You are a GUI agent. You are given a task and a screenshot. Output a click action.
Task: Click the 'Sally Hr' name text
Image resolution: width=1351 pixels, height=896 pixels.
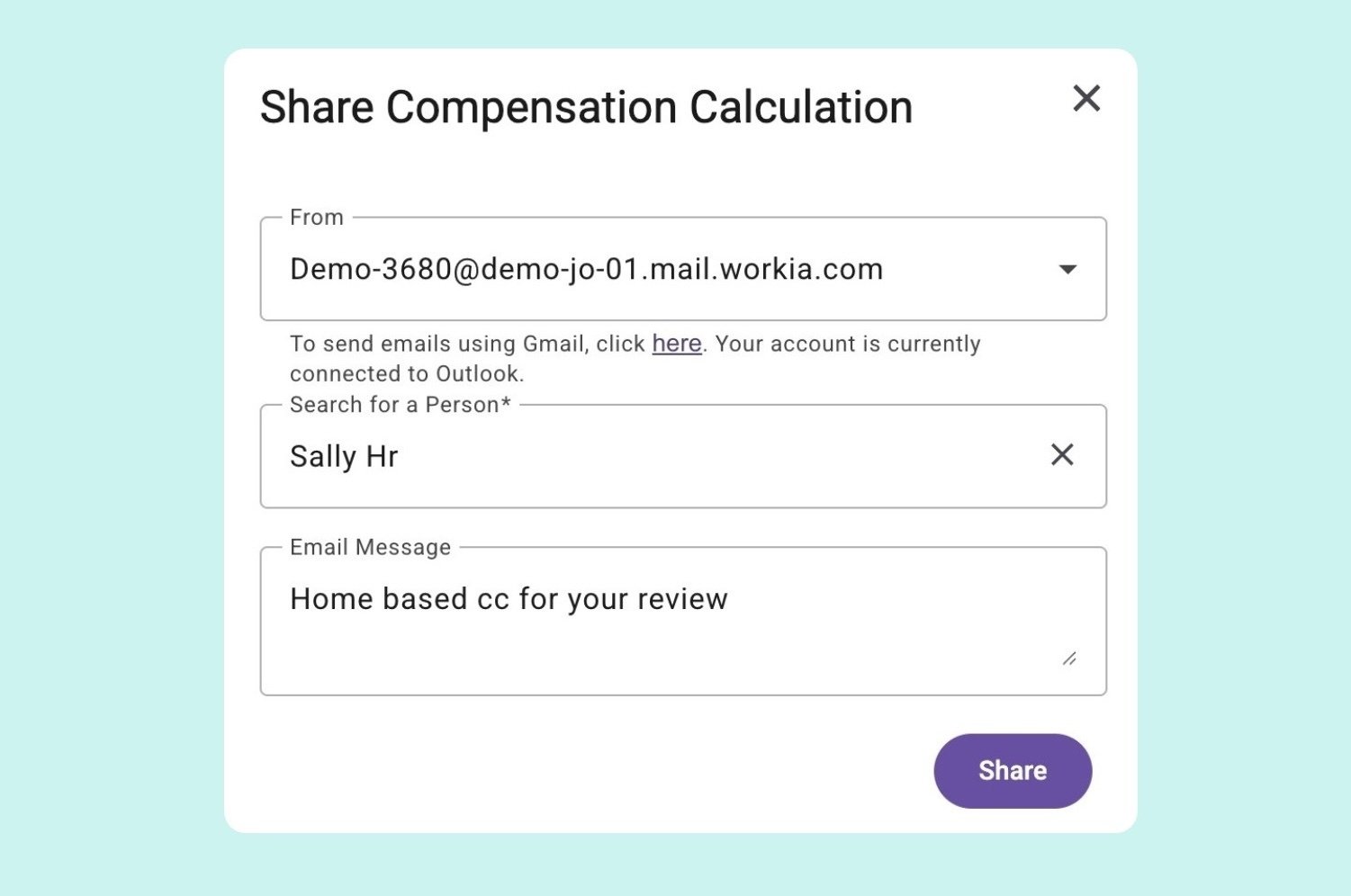point(344,456)
